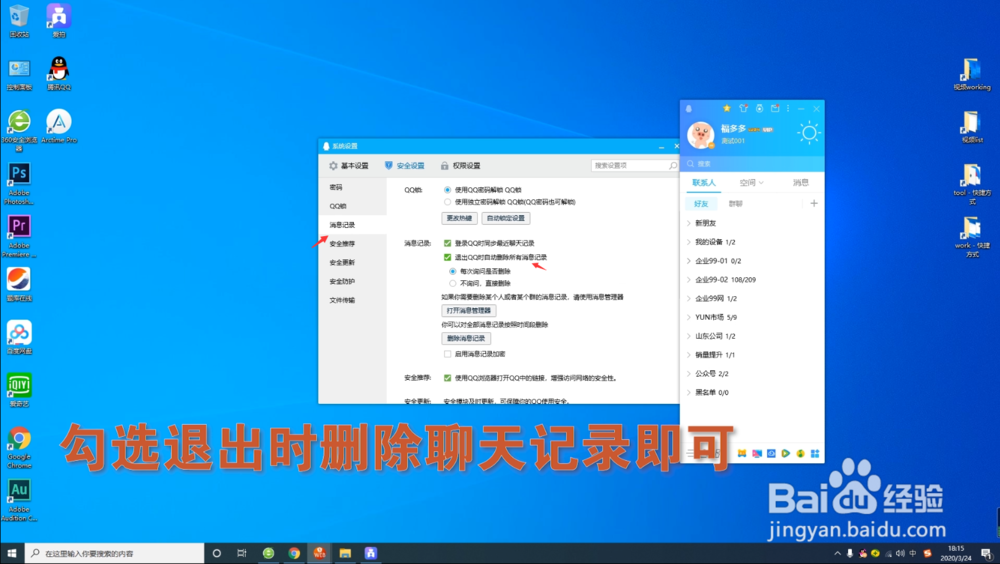Viewport: 1000px width, 564px height.
Task: Click the 更改热键 button
Action: coord(459,218)
